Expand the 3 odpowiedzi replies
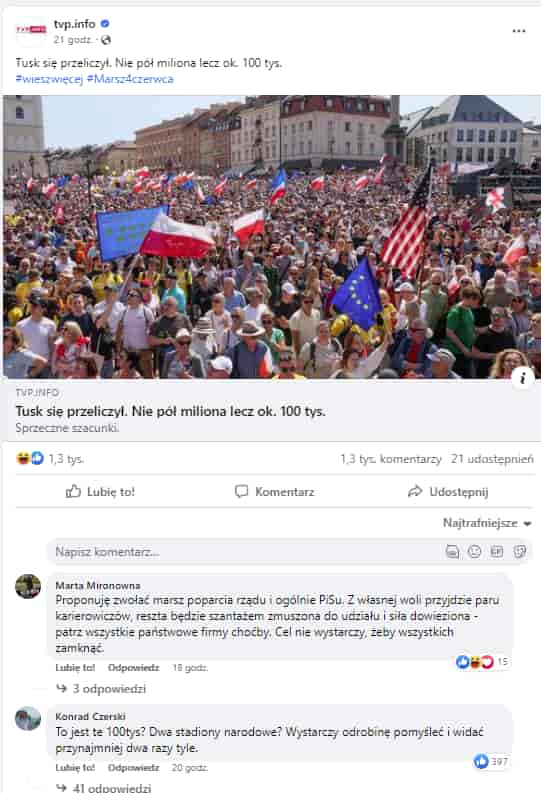The image size is (541, 793). [x=101, y=688]
